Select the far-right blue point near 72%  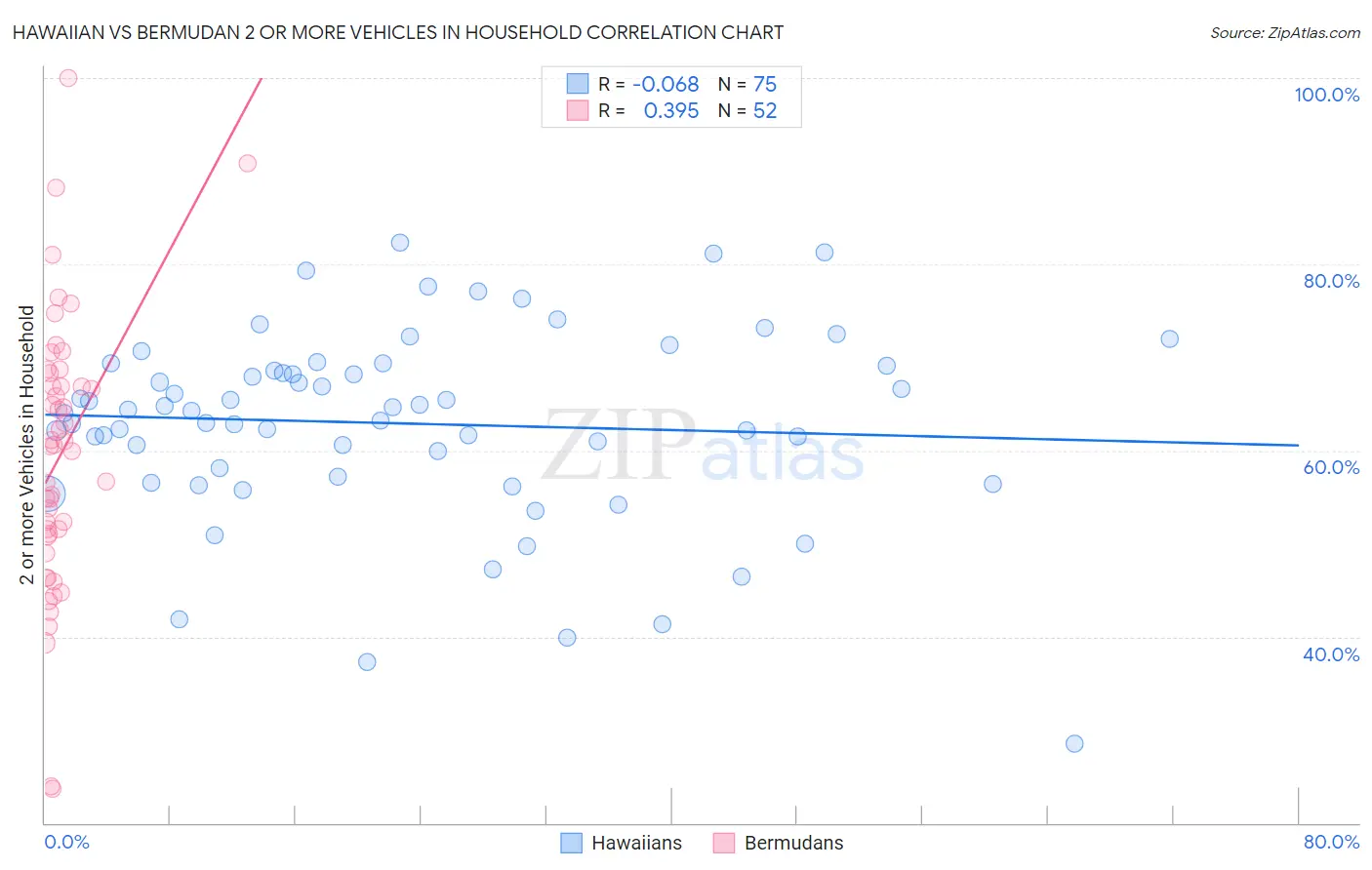(x=1169, y=338)
